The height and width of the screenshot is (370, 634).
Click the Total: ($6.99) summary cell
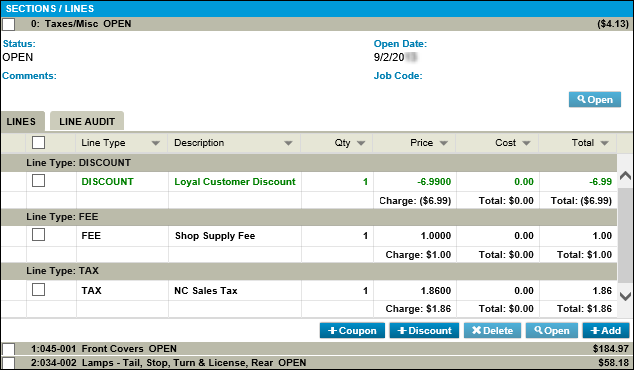coord(581,201)
